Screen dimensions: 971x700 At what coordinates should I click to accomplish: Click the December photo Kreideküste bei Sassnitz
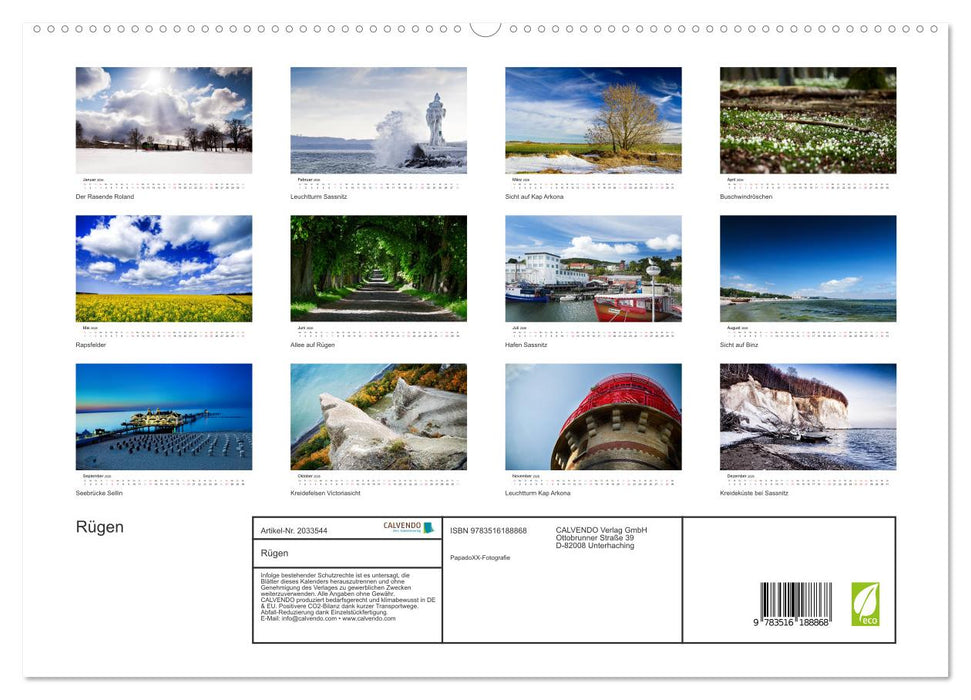[x=807, y=417]
